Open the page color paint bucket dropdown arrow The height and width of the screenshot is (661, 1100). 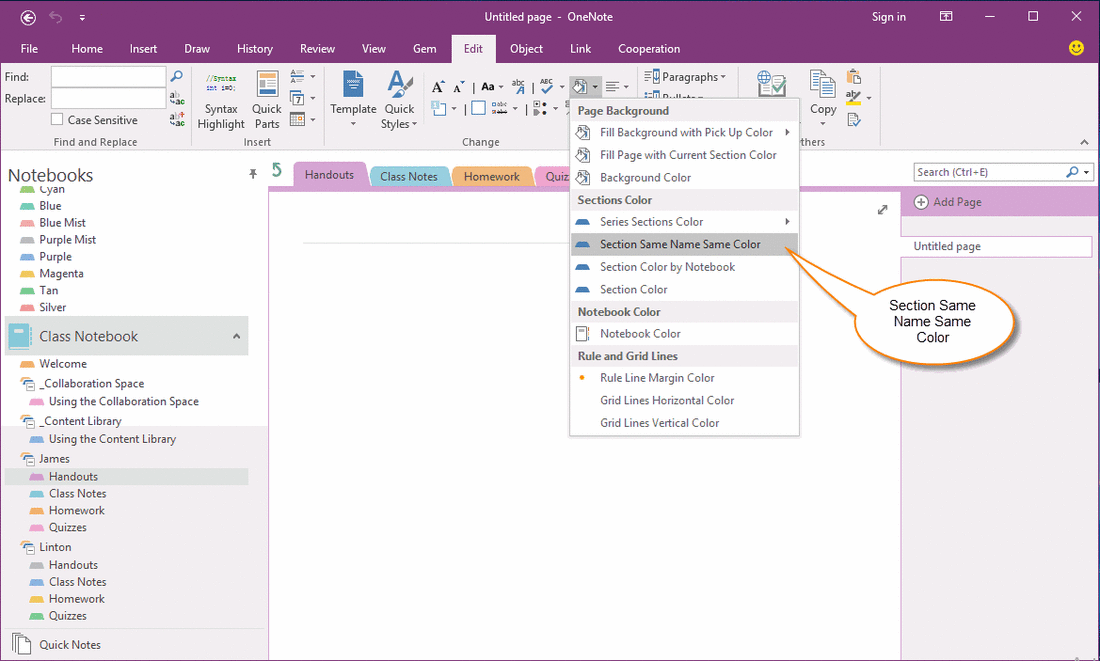point(595,87)
